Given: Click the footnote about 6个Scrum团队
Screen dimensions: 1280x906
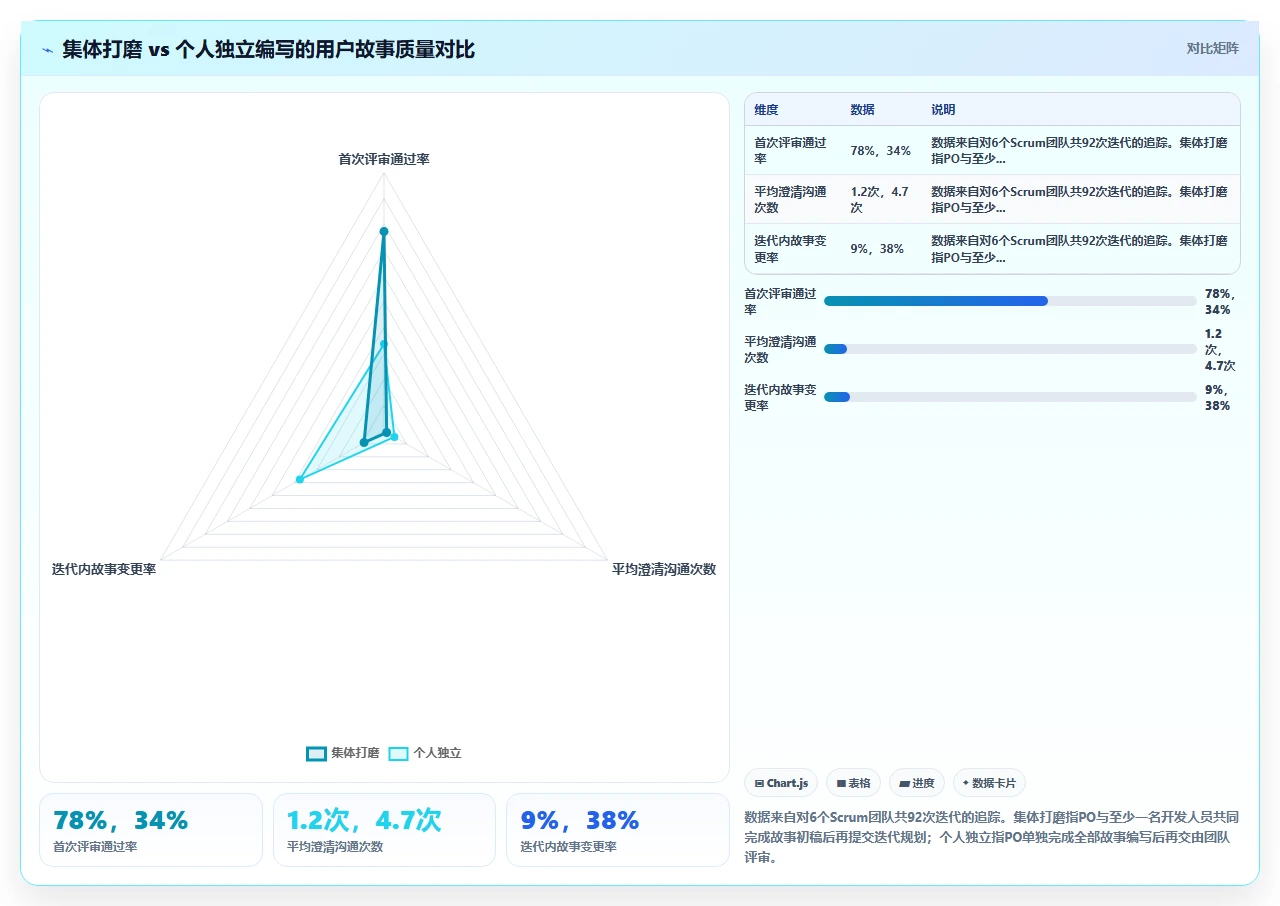Looking at the screenshot, I should [992, 837].
